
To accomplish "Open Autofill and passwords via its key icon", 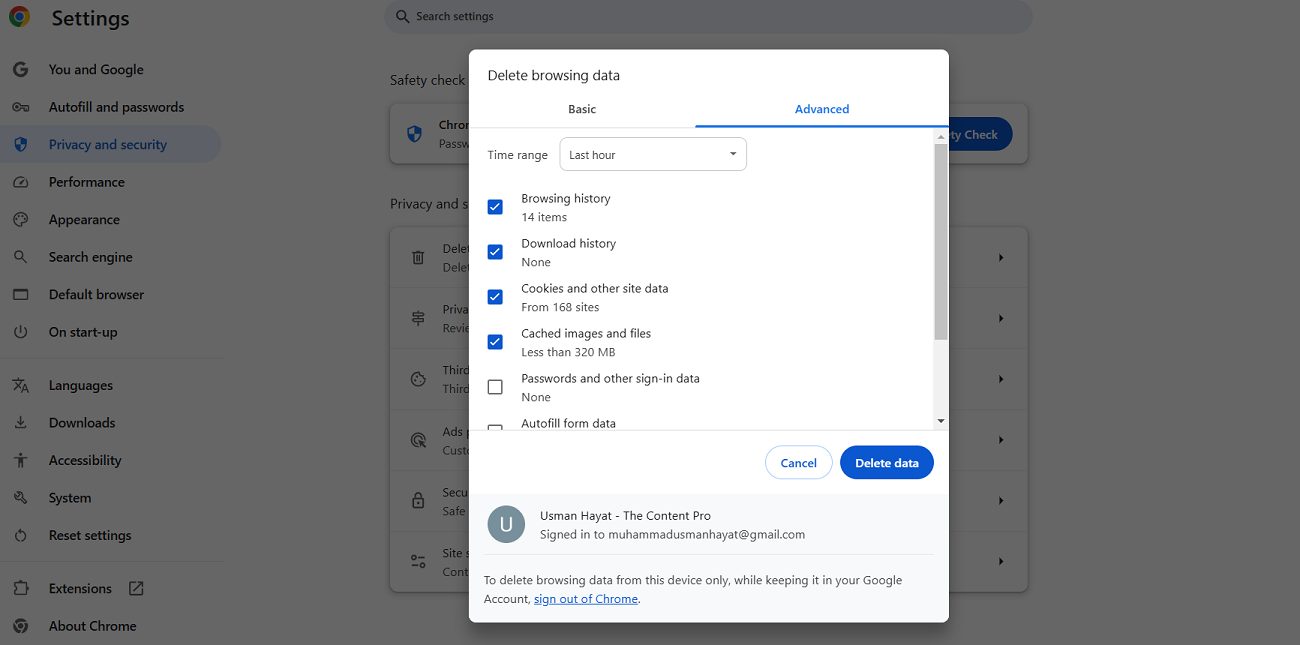I will pos(20,106).
